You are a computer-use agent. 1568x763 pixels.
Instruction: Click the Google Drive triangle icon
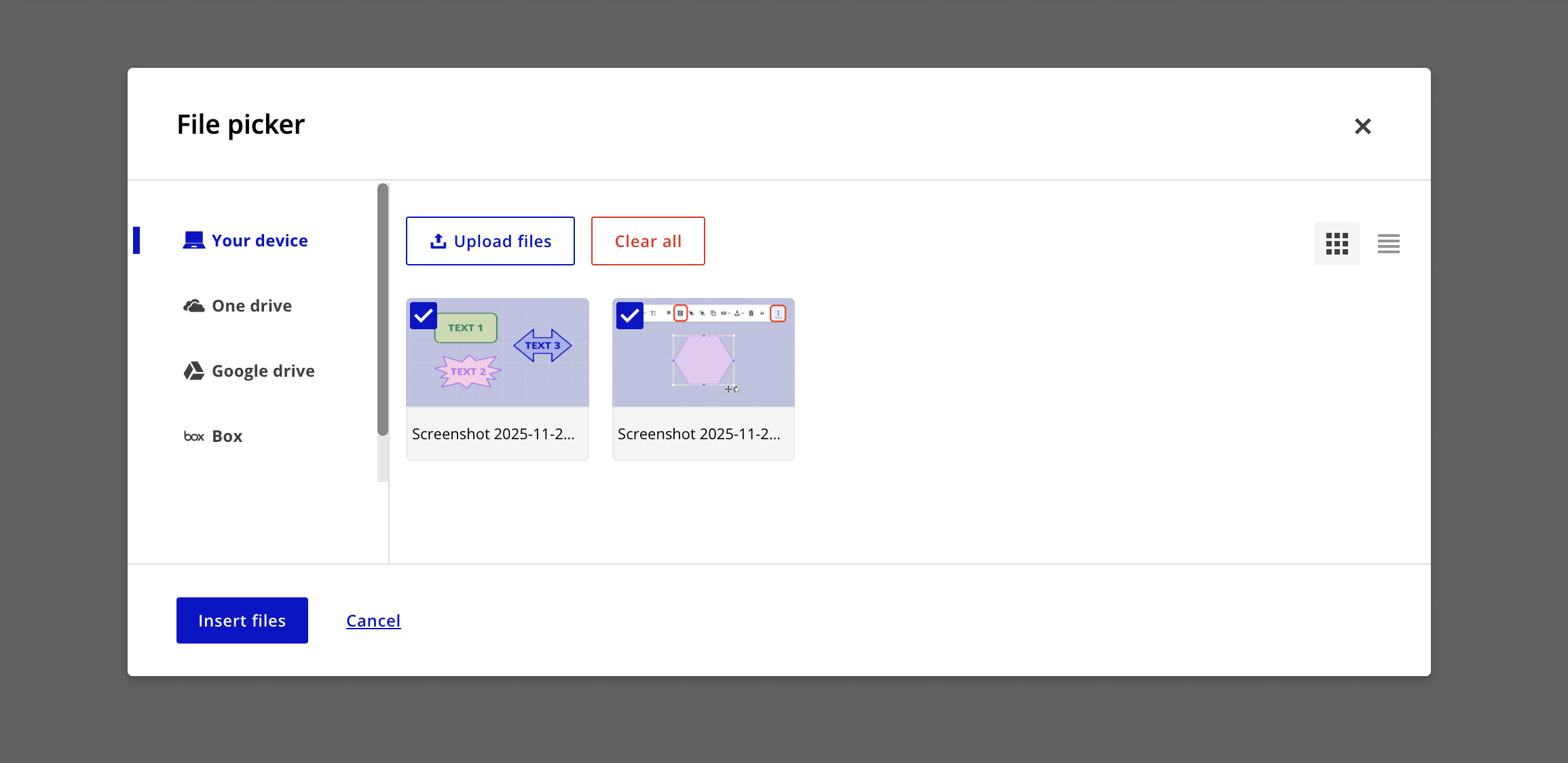click(x=193, y=371)
